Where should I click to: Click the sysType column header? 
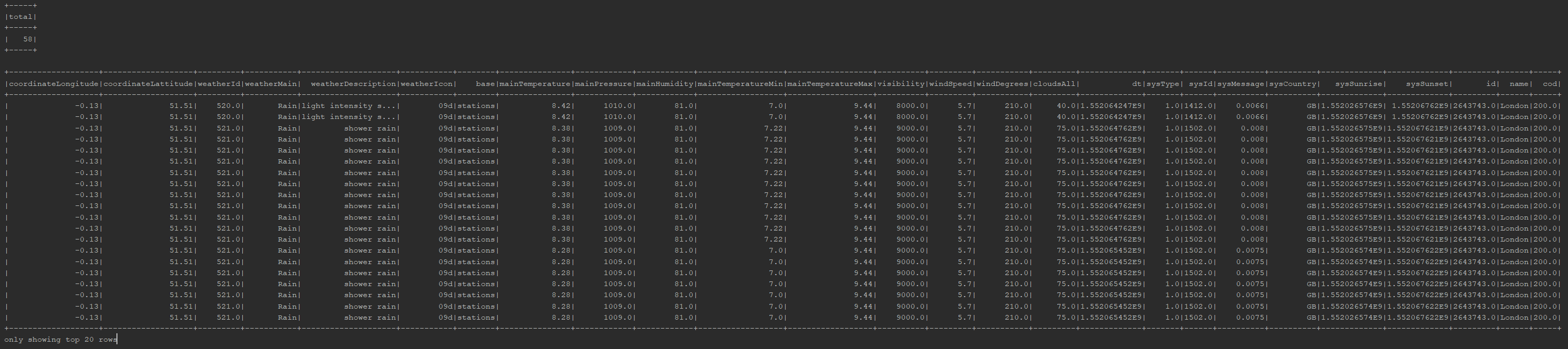(1163, 84)
